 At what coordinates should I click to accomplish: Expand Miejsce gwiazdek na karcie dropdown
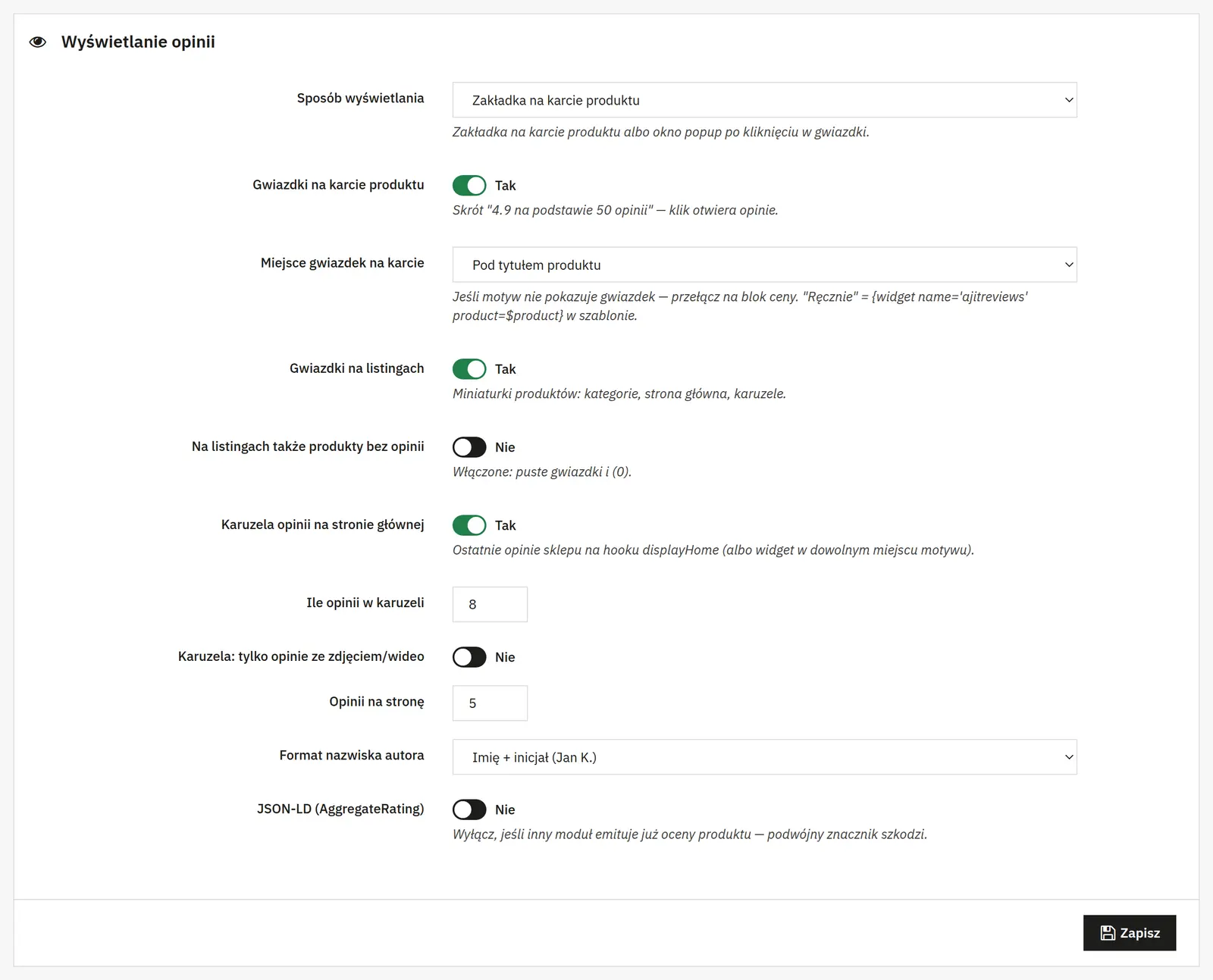coord(764,265)
